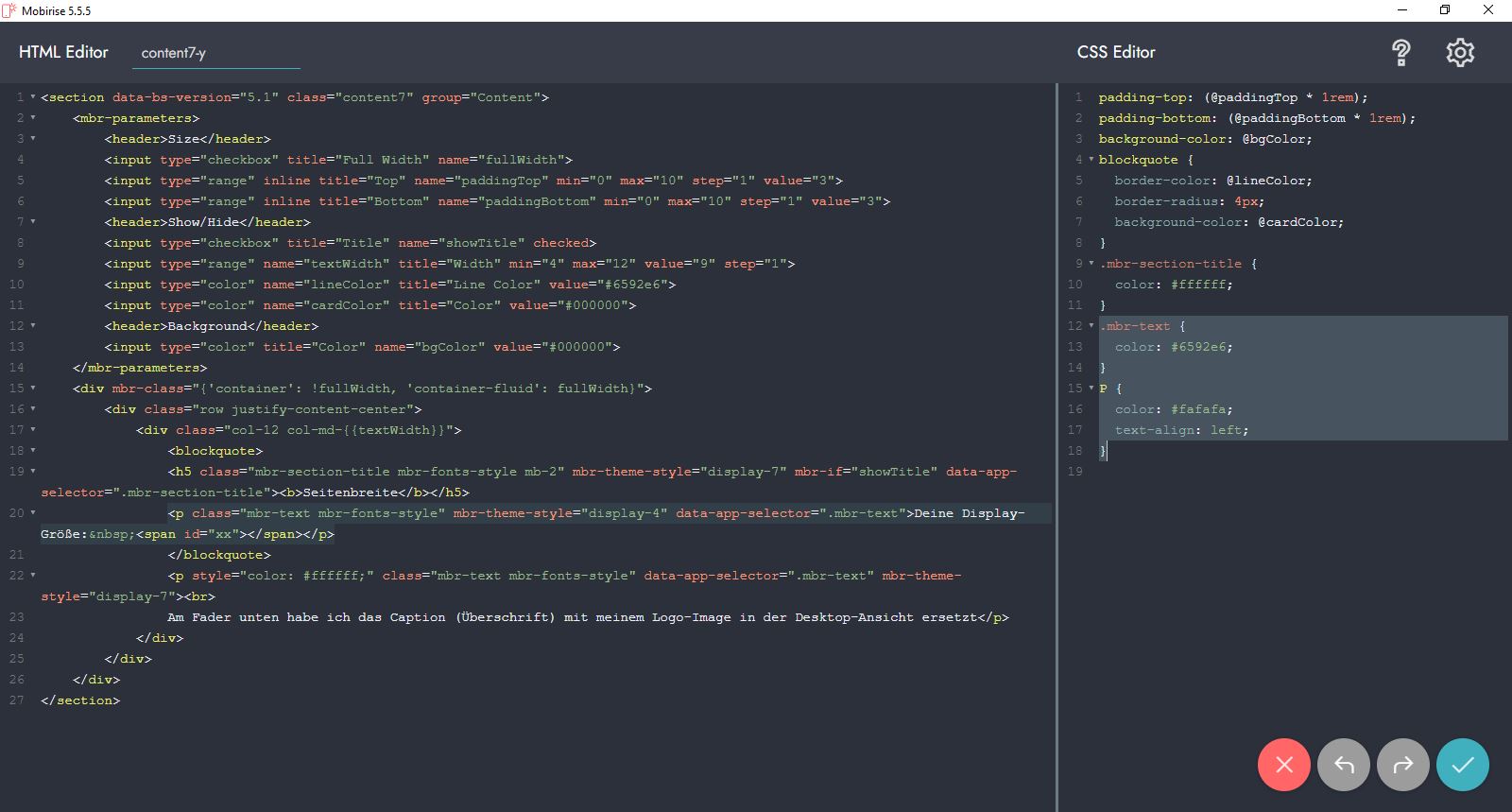The height and width of the screenshot is (812, 1512).
Task: Click the CSS Editor heading
Action: 1115,53
